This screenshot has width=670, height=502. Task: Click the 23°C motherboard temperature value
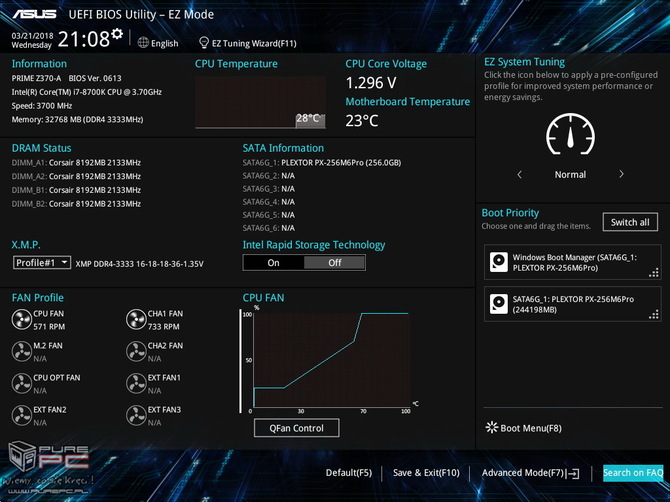pos(362,121)
